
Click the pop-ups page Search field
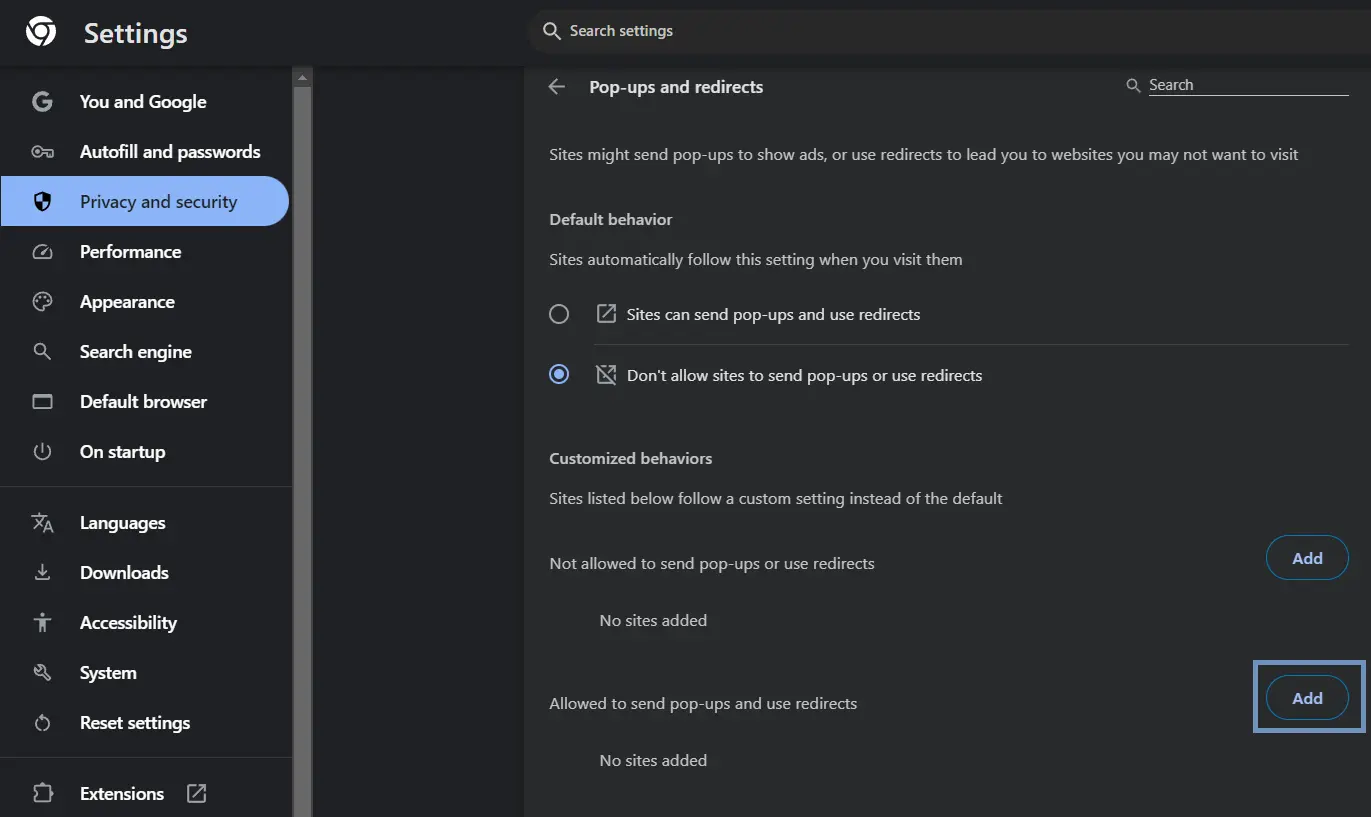click(1246, 86)
